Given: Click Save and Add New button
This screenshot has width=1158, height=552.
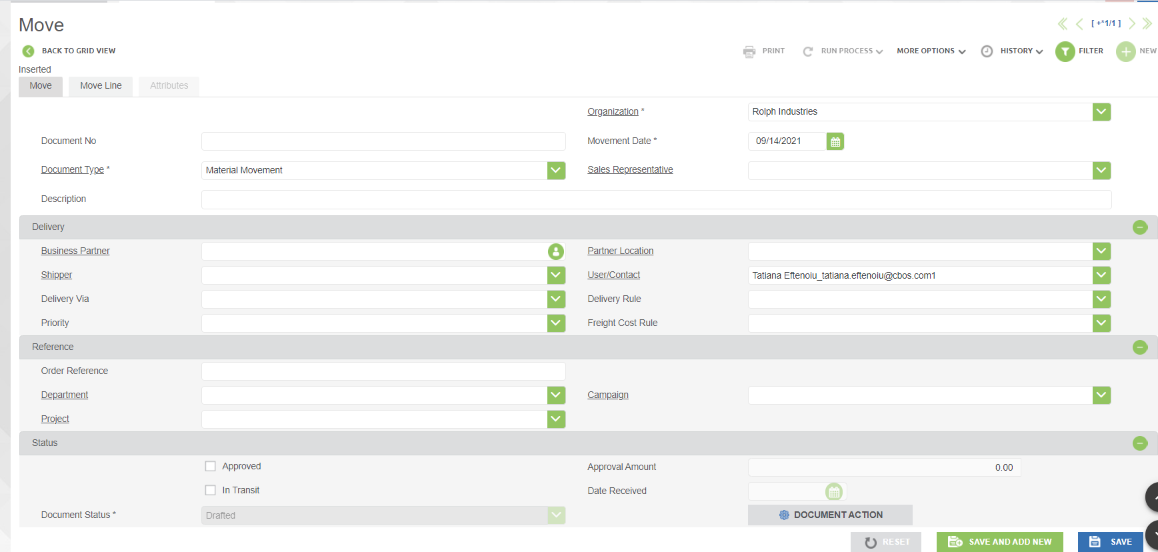Looking at the screenshot, I should click(1000, 542).
